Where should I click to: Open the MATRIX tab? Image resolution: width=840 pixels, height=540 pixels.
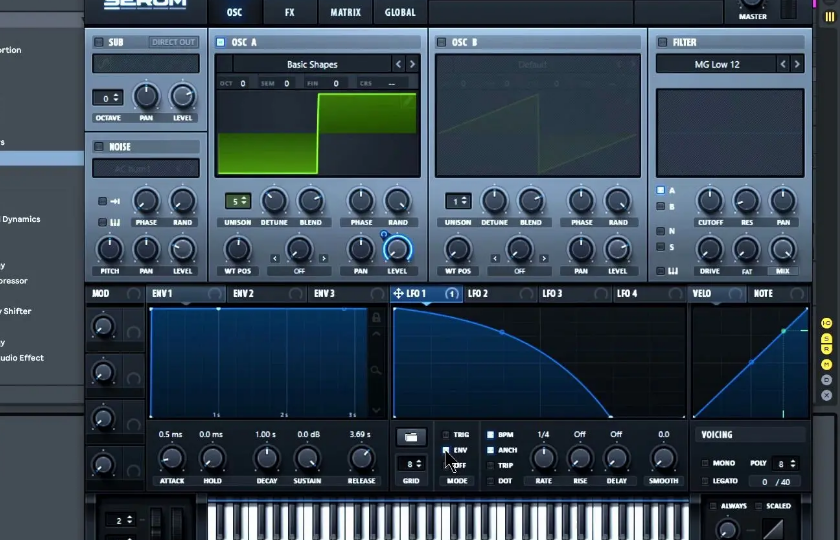pos(346,12)
